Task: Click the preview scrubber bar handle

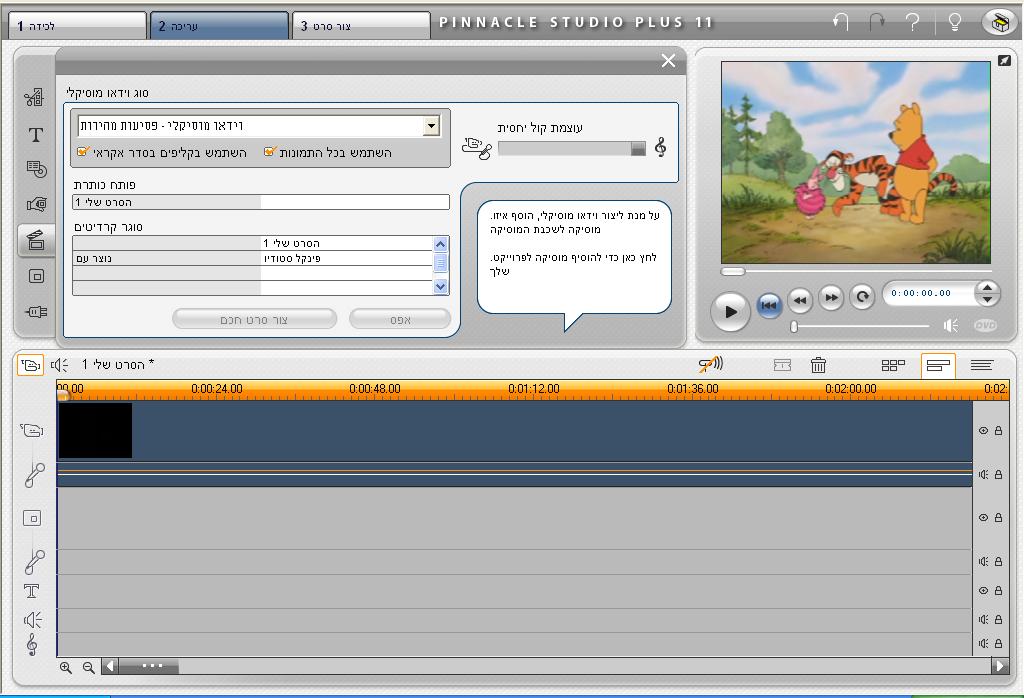Action: pos(733,271)
